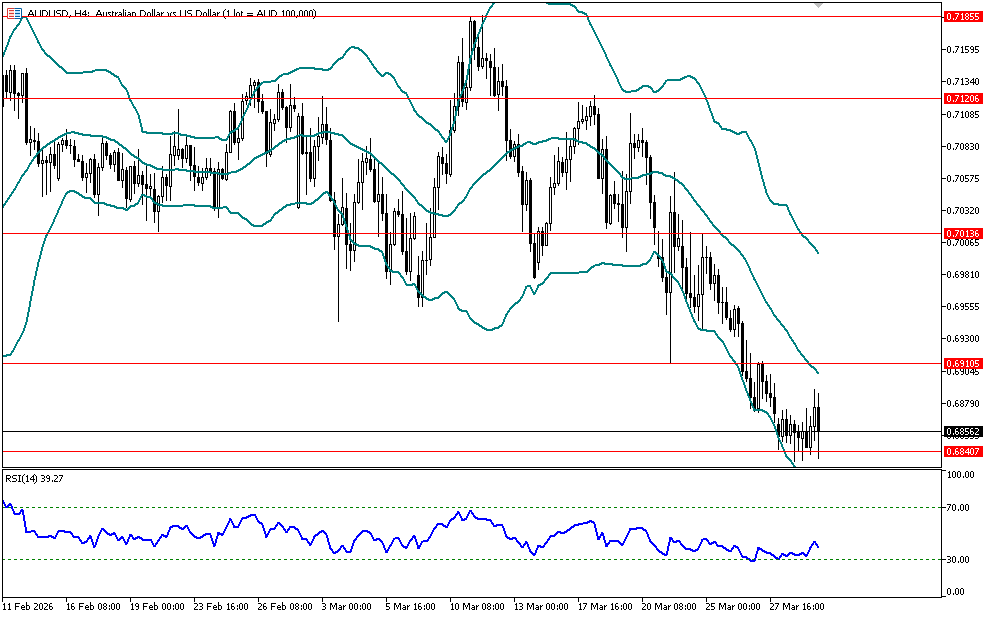Select the red 0.71855 price level tag
994x618 pixels.
tap(963, 17)
